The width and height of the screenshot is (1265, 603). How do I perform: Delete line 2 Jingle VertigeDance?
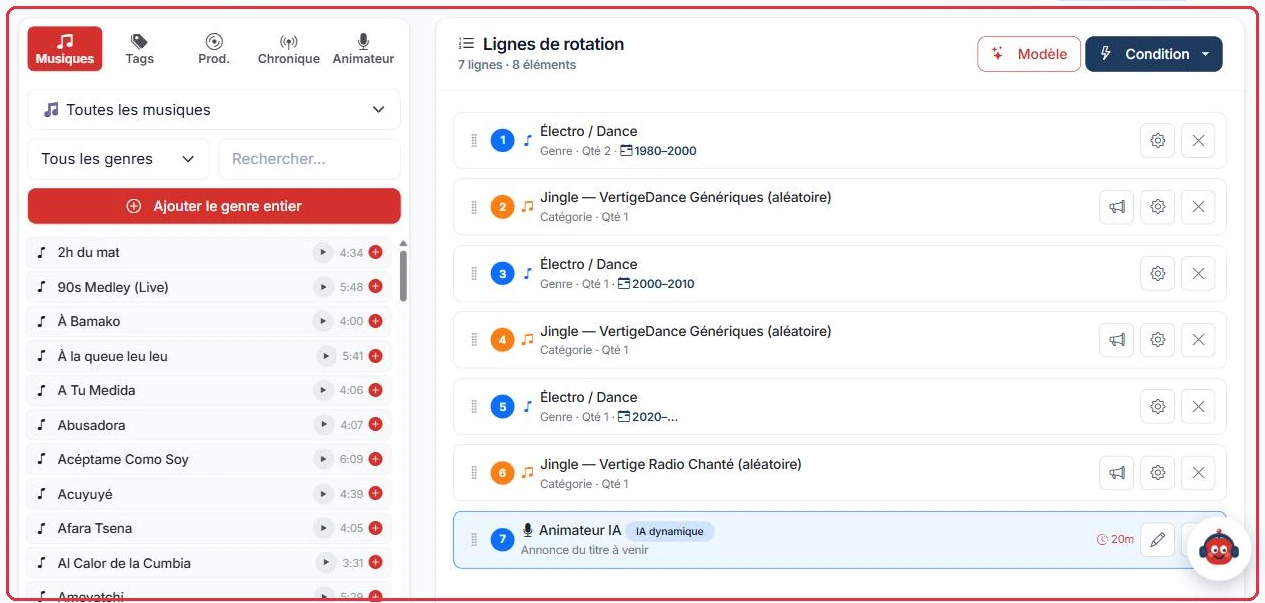click(1198, 207)
